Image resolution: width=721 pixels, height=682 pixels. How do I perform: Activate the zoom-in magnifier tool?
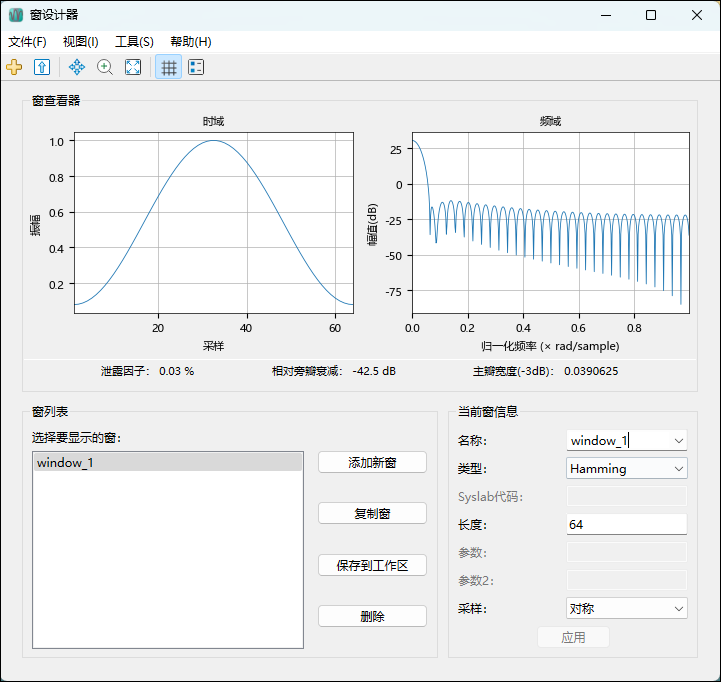click(x=105, y=67)
